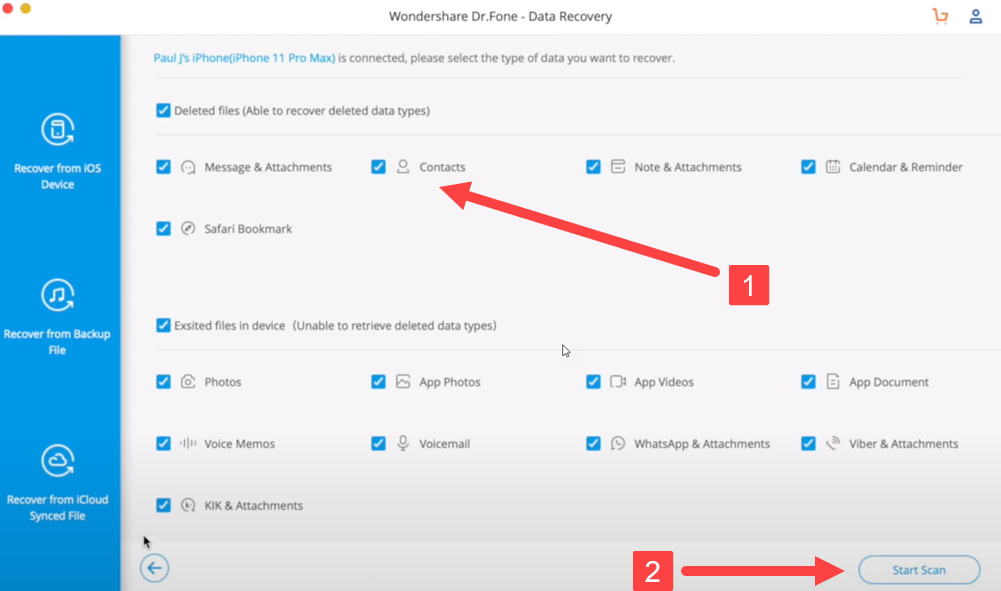Click the Contacts person icon
The height and width of the screenshot is (591, 1001).
pyautogui.click(x=403, y=167)
